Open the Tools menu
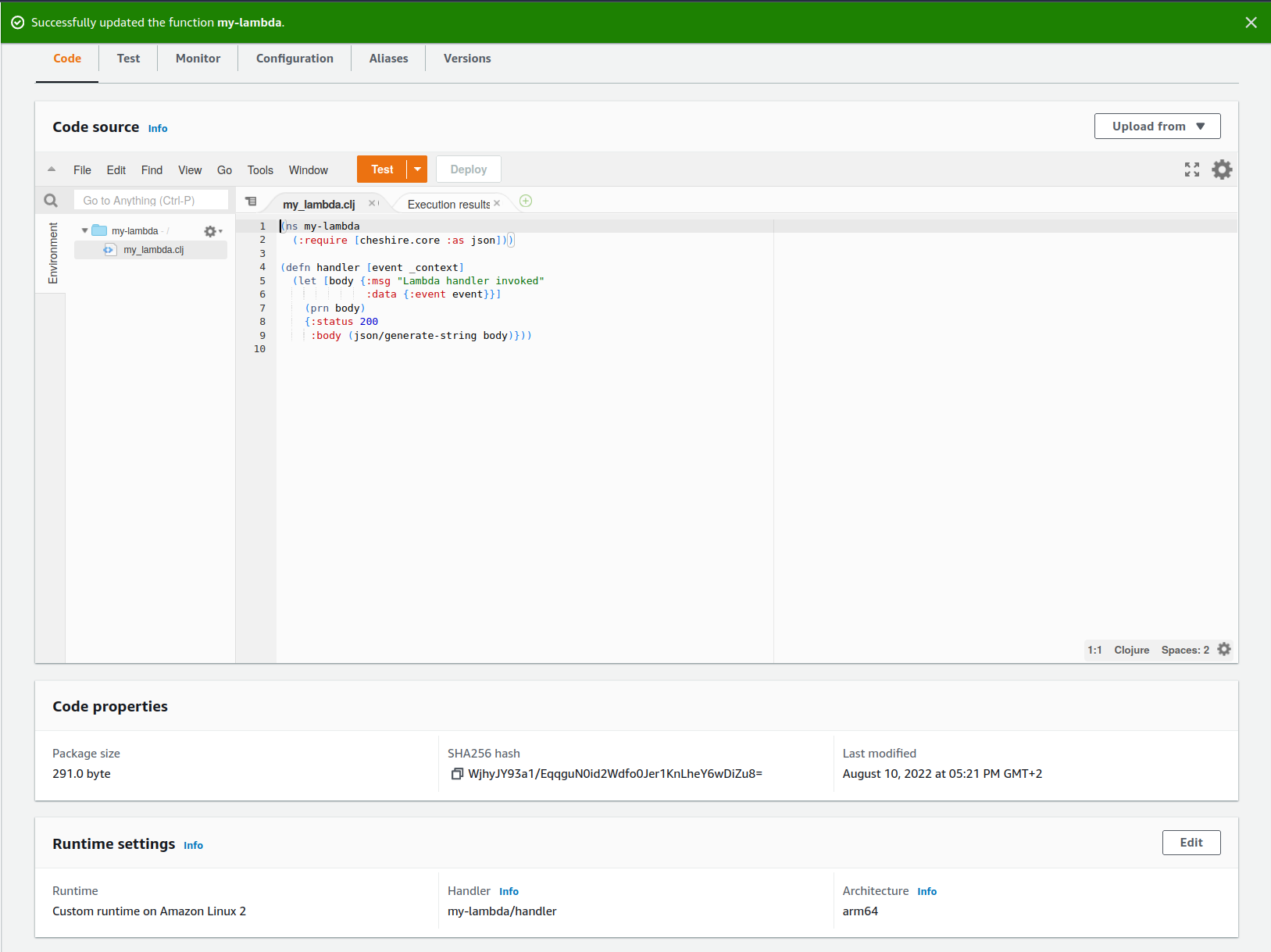This screenshot has width=1271, height=952. (x=260, y=170)
